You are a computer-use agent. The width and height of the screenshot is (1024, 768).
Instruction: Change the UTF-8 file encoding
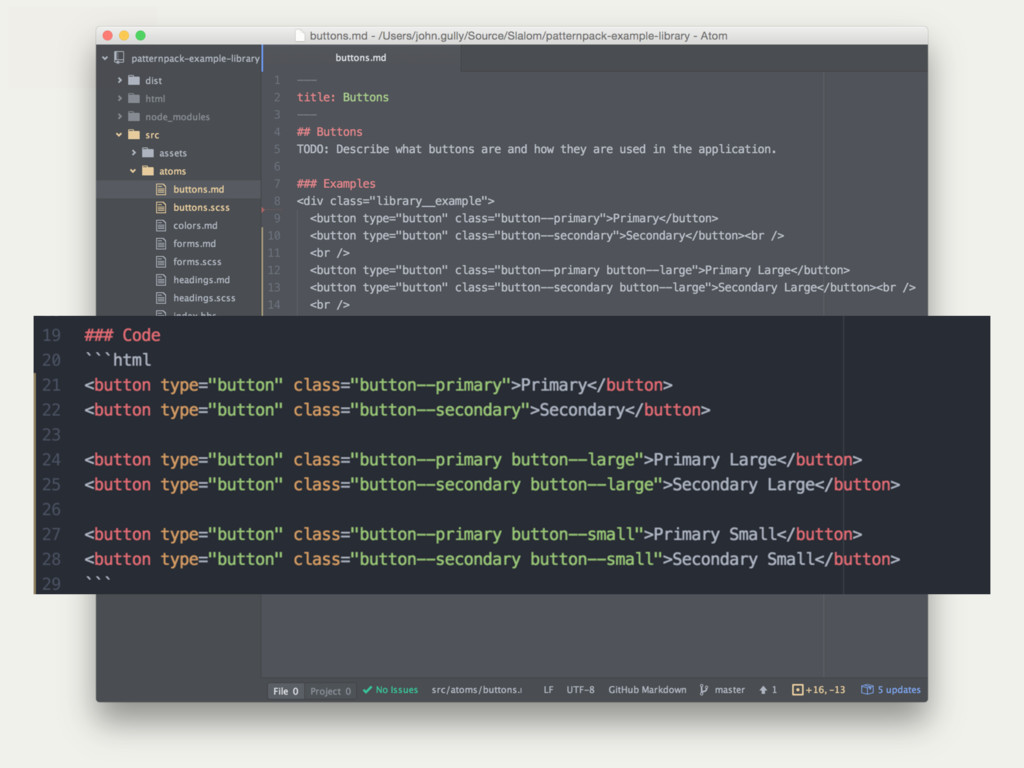pos(580,690)
